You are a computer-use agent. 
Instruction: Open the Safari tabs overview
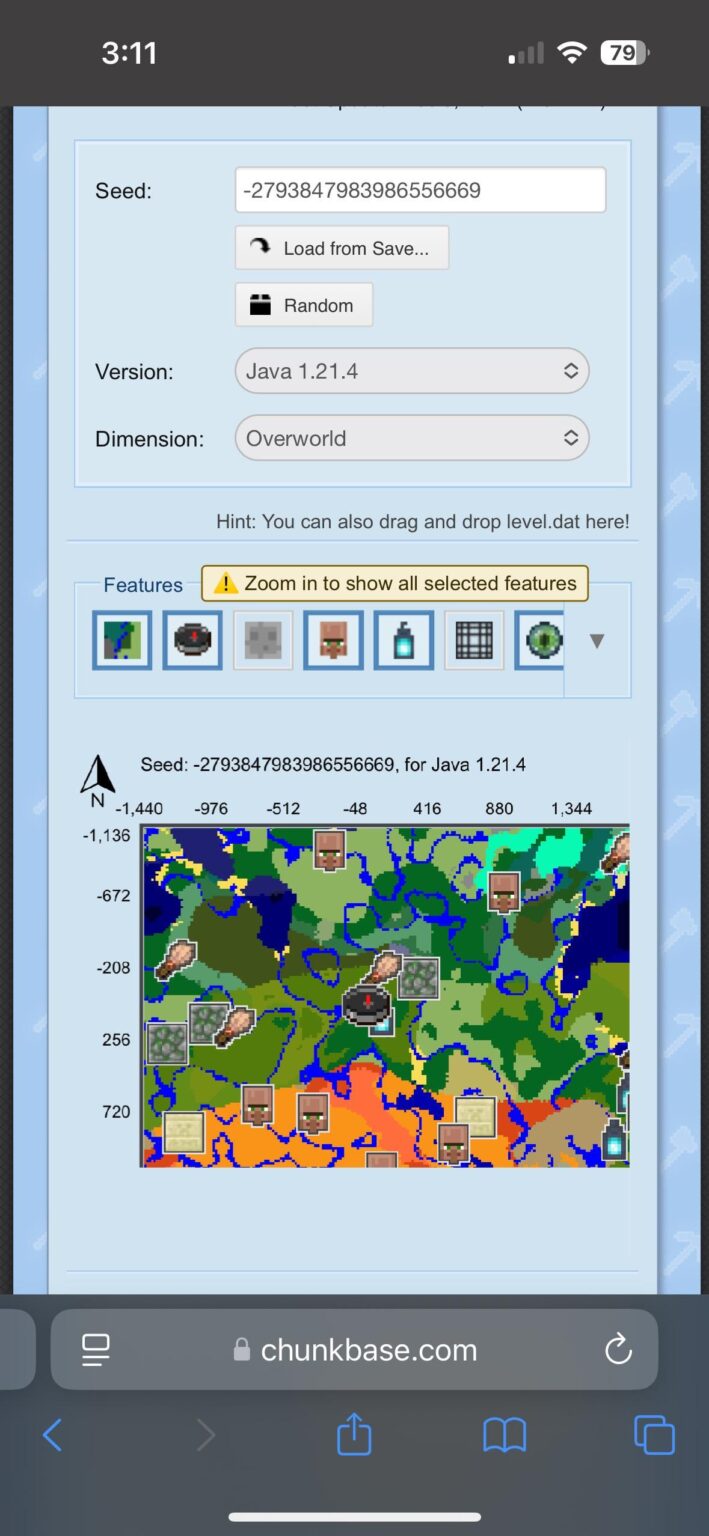tap(655, 1436)
